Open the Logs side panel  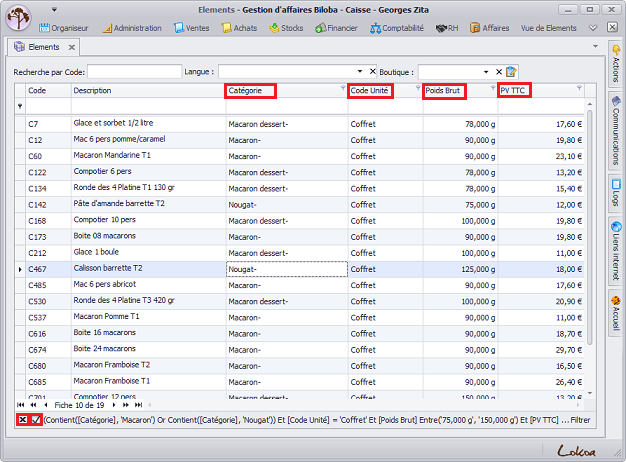click(x=616, y=194)
